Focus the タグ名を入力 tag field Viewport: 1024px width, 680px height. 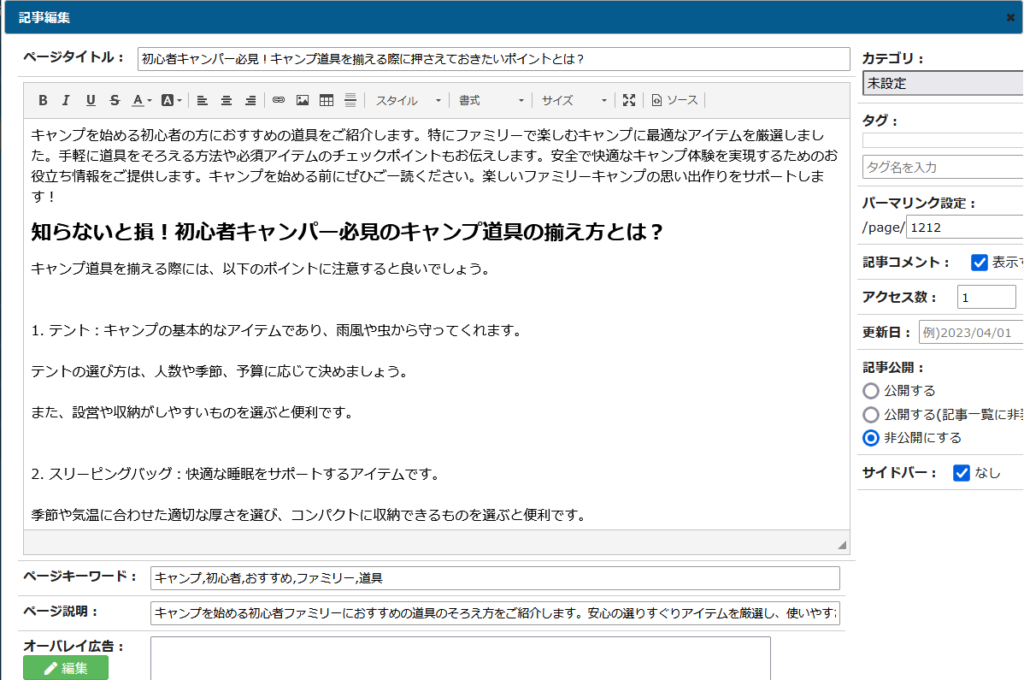pos(942,167)
